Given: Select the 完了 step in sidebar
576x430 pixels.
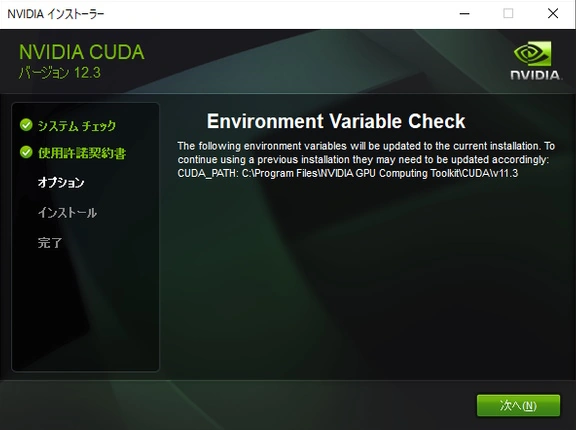Looking at the screenshot, I should [50, 243].
